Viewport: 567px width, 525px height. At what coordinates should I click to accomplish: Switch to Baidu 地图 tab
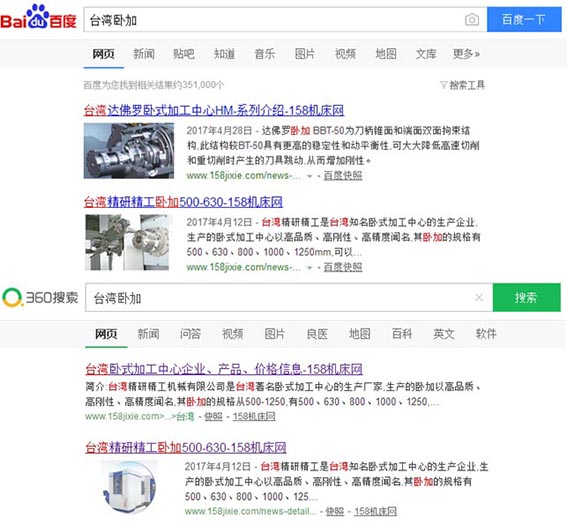tap(385, 54)
